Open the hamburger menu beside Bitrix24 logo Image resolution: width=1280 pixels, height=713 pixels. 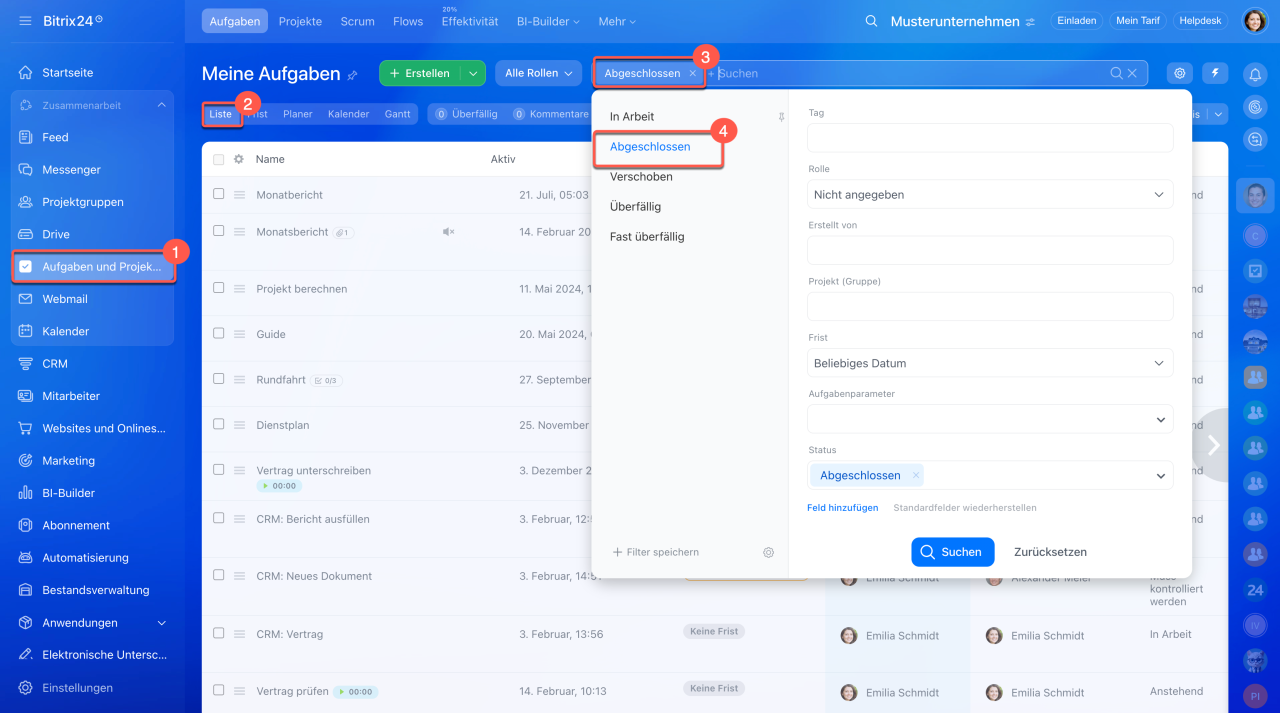[x=25, y=21]
